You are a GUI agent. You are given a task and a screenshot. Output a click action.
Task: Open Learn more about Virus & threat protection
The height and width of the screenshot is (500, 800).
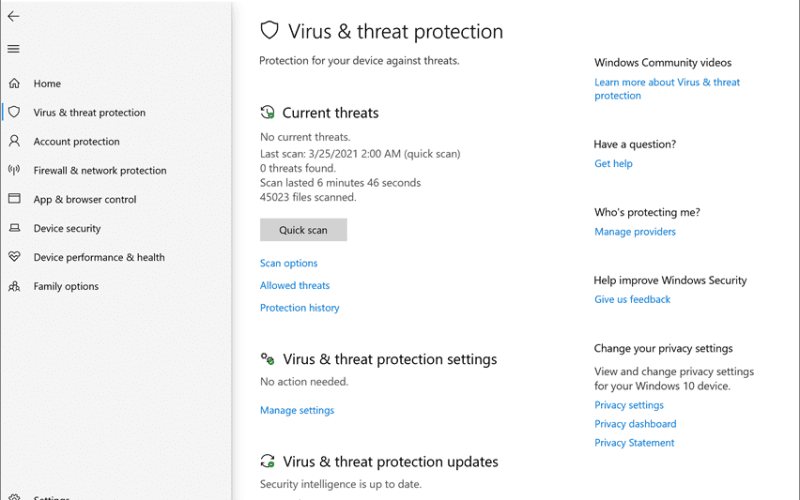click(667, 89)
